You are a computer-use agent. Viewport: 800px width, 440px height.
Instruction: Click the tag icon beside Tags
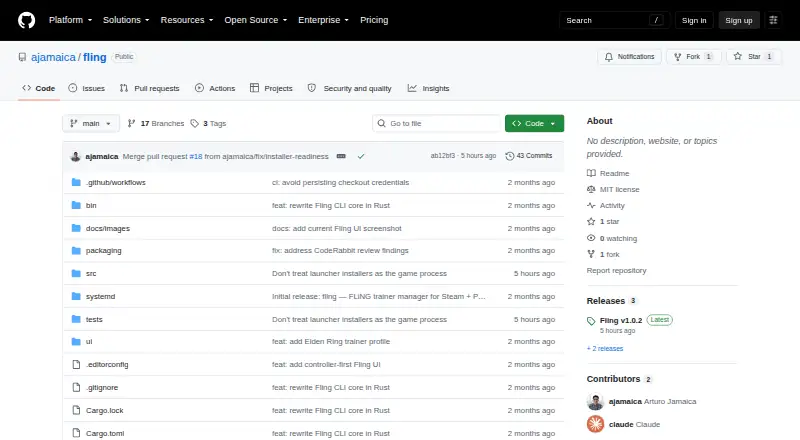pos(194,124)
